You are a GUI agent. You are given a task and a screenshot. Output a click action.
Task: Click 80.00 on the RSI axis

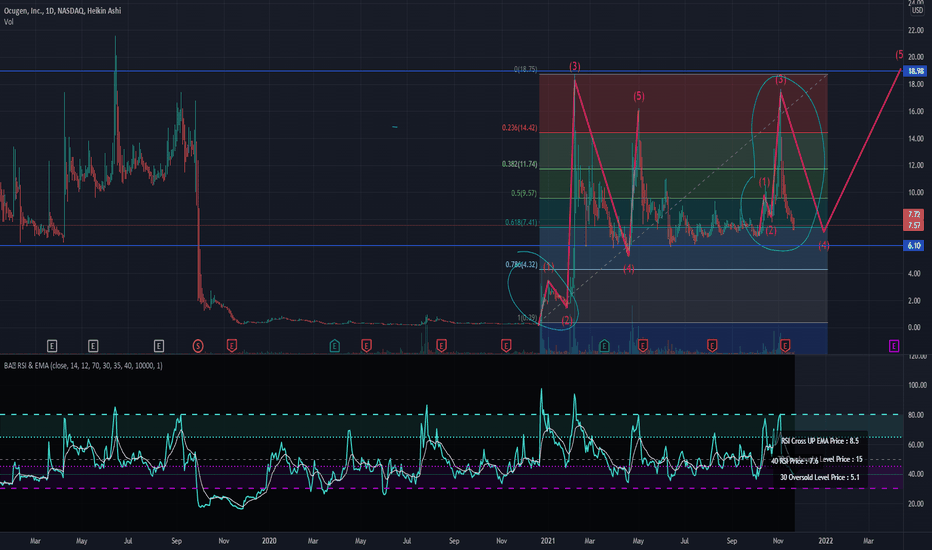click(915, 415)
